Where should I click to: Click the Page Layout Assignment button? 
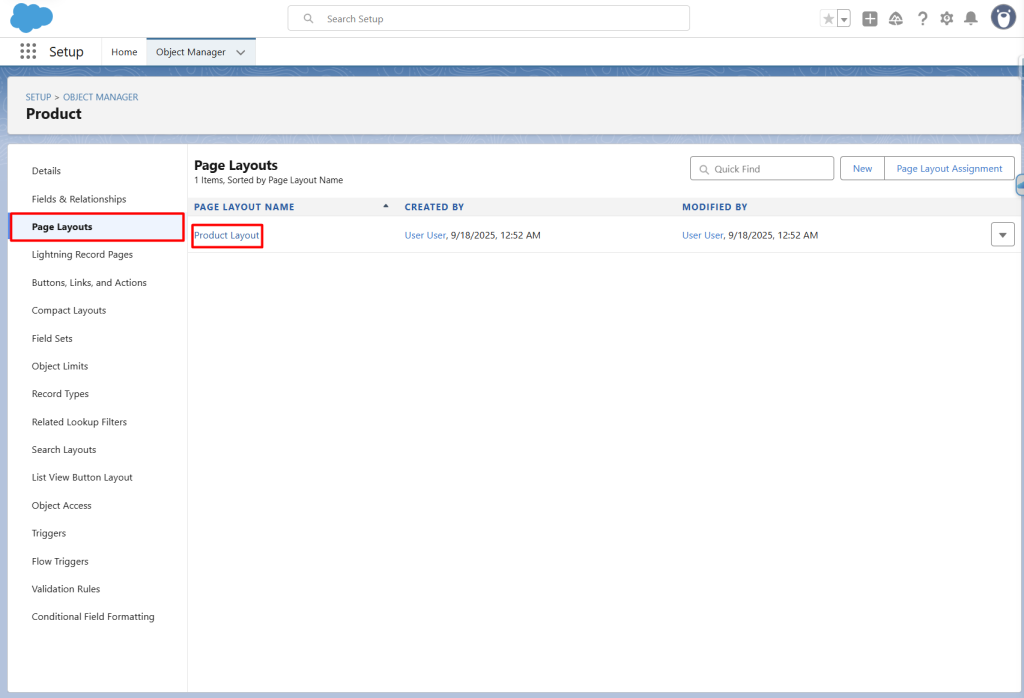coord(949,169)
